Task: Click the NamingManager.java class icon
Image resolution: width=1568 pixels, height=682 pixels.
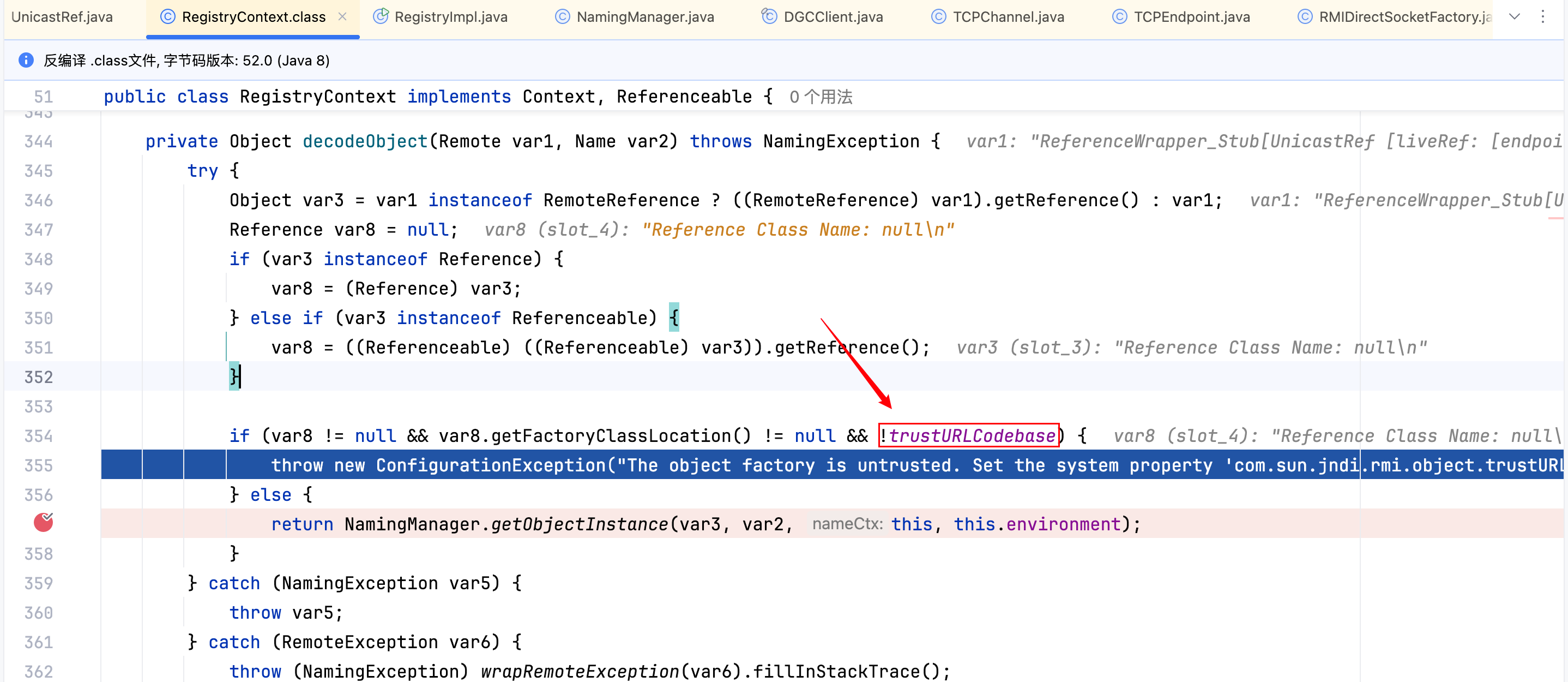Action: click(563, 17)
